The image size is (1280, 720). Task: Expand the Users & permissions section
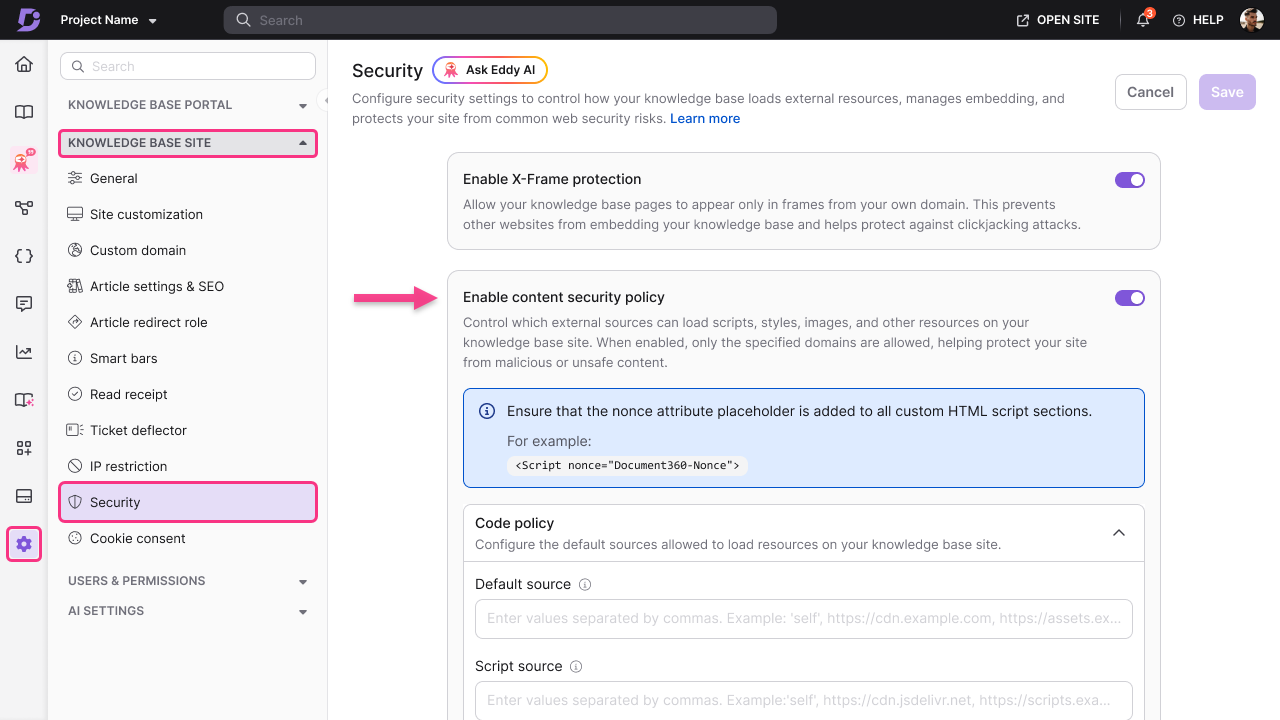pyautogui.click(x=302, y=581)
